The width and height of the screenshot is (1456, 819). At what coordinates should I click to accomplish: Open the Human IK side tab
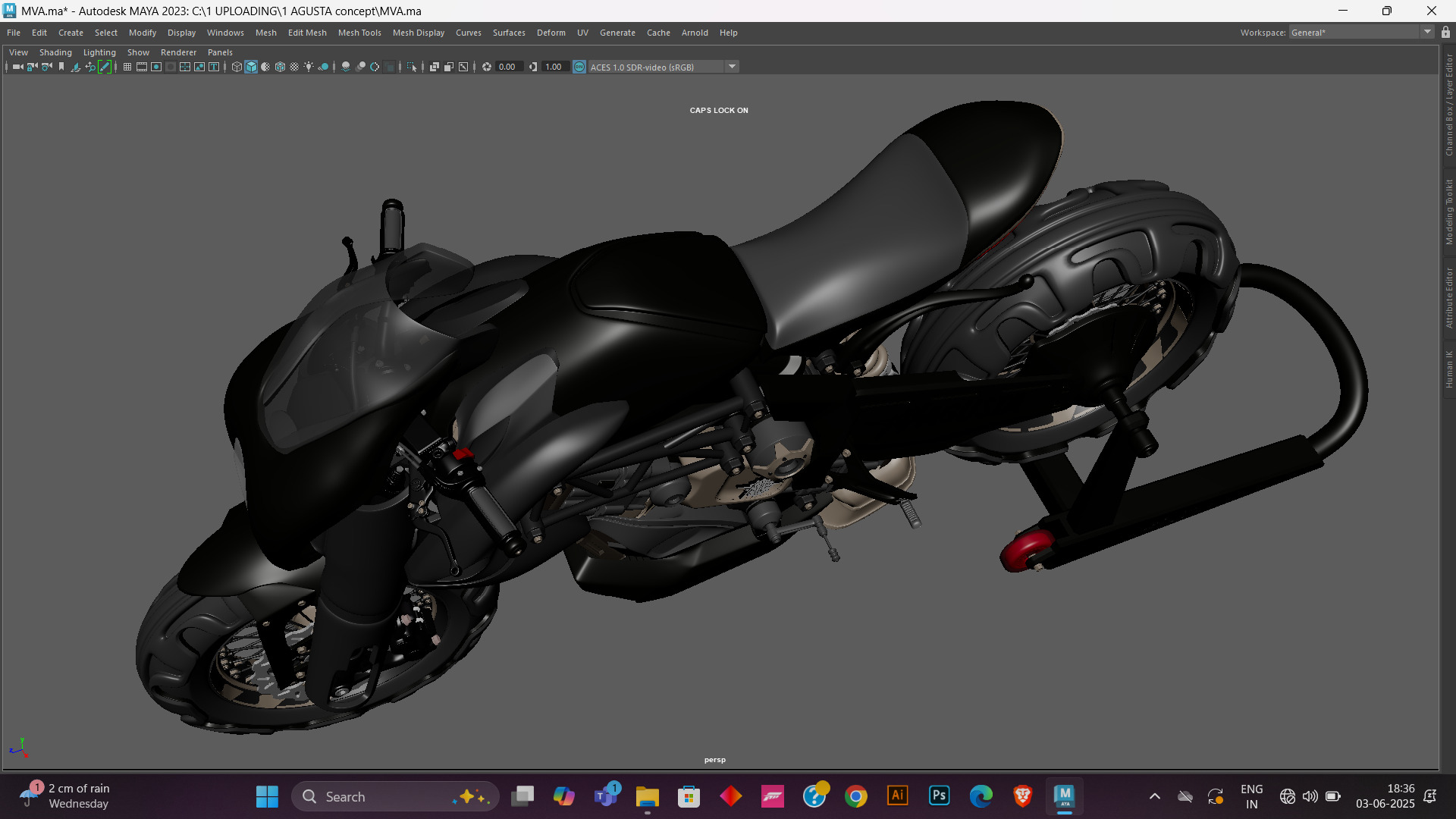click(1448, 369)
